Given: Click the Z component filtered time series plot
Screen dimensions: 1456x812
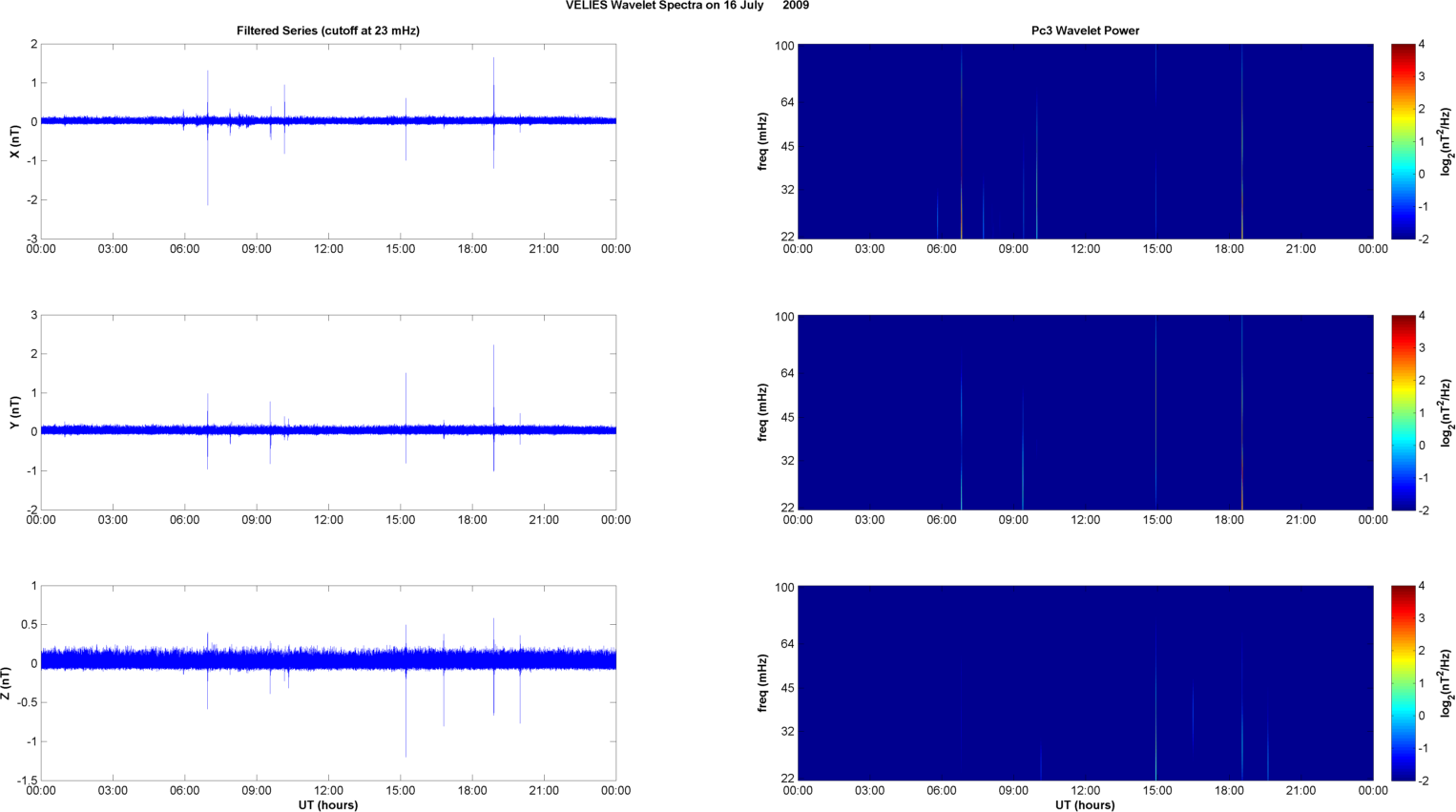Looking at the screenshot, I should [328, 683].
